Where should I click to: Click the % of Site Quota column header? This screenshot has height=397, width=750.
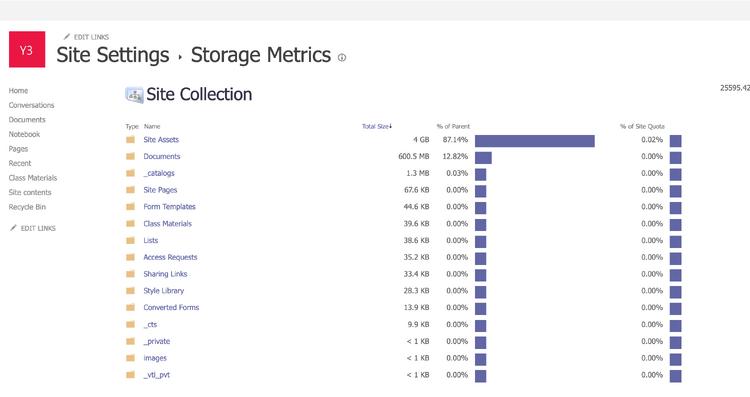pyautogui.click(x=642, y=126)
